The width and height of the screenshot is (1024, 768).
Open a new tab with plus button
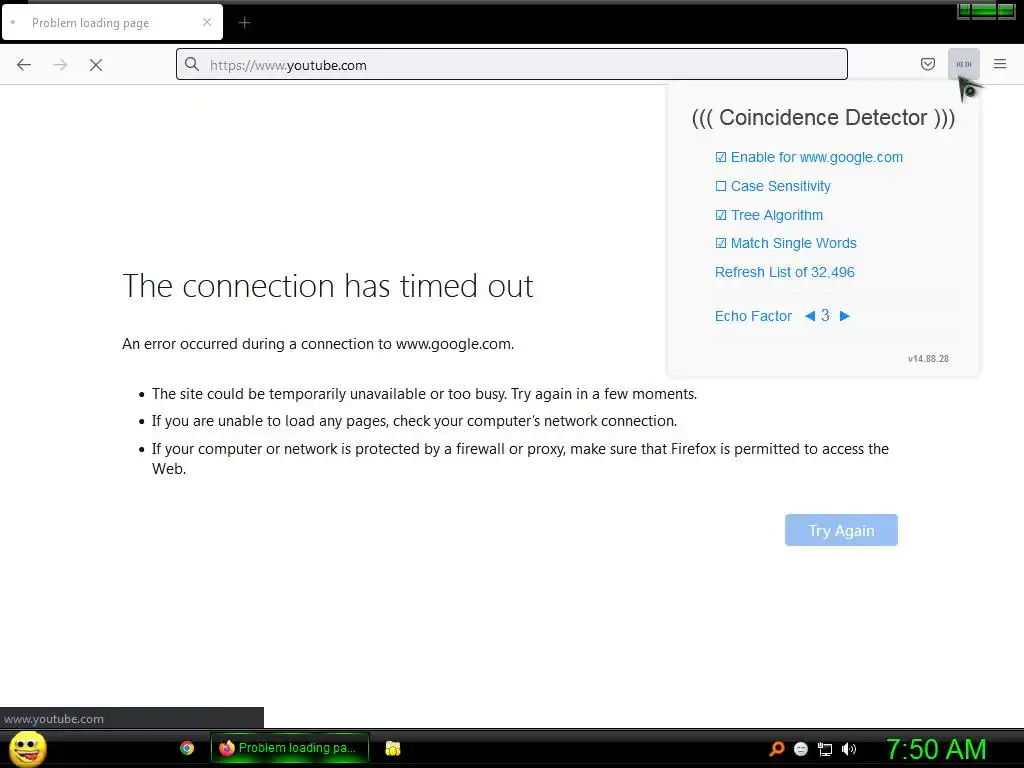pyautogui.click(x=244, y=23)
